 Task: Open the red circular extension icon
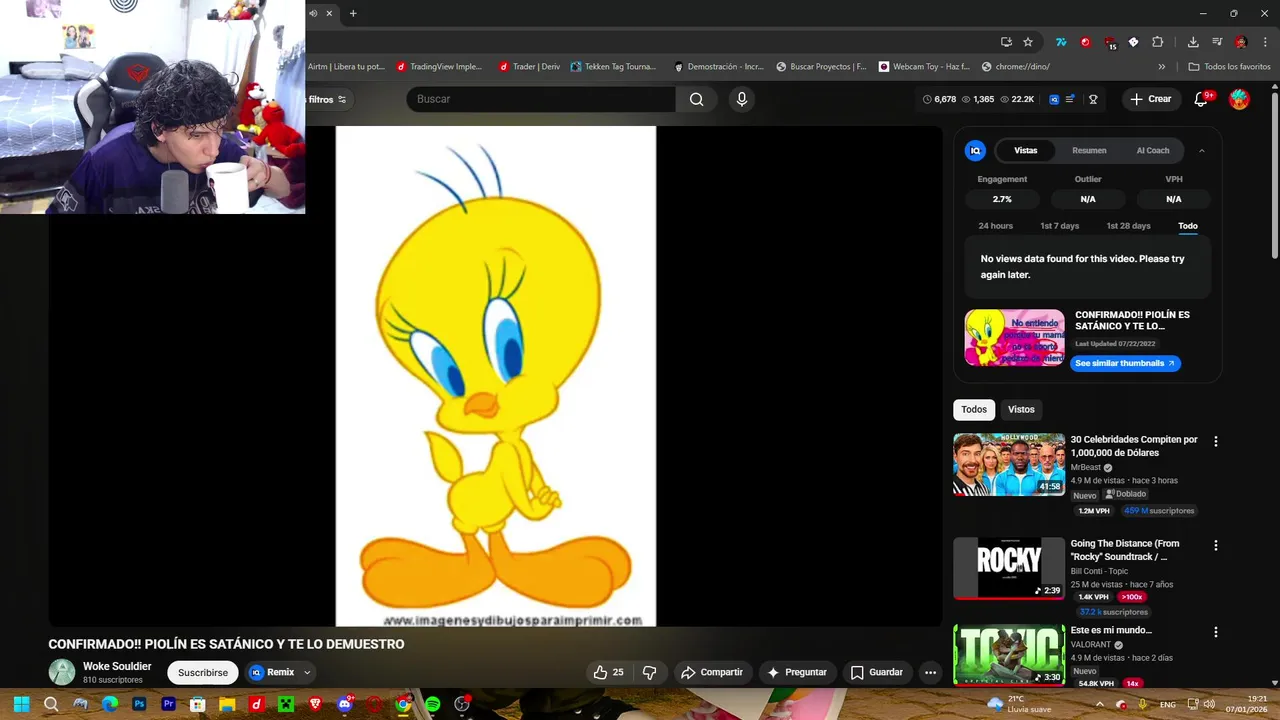1085,42
